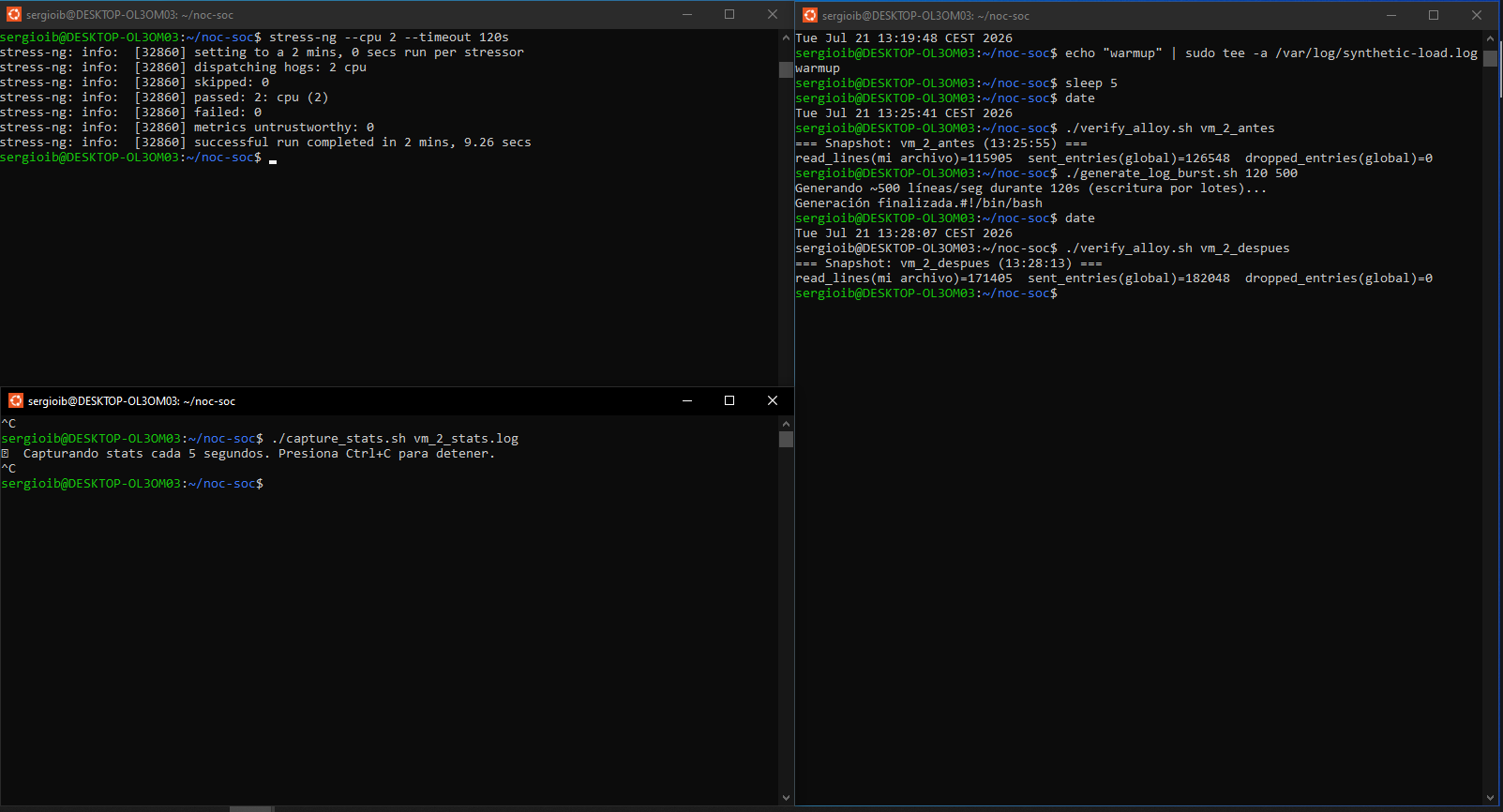Maximize the stress-ng terminal window

[729, 14]
